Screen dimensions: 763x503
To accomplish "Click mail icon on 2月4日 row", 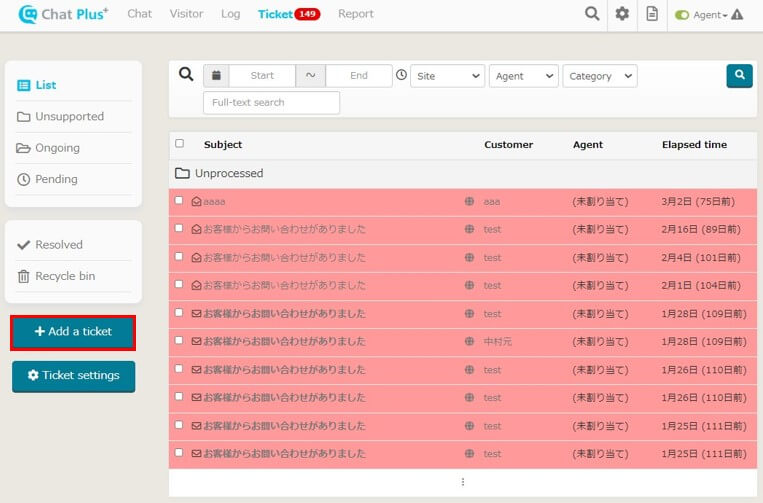I will [197, 257].
